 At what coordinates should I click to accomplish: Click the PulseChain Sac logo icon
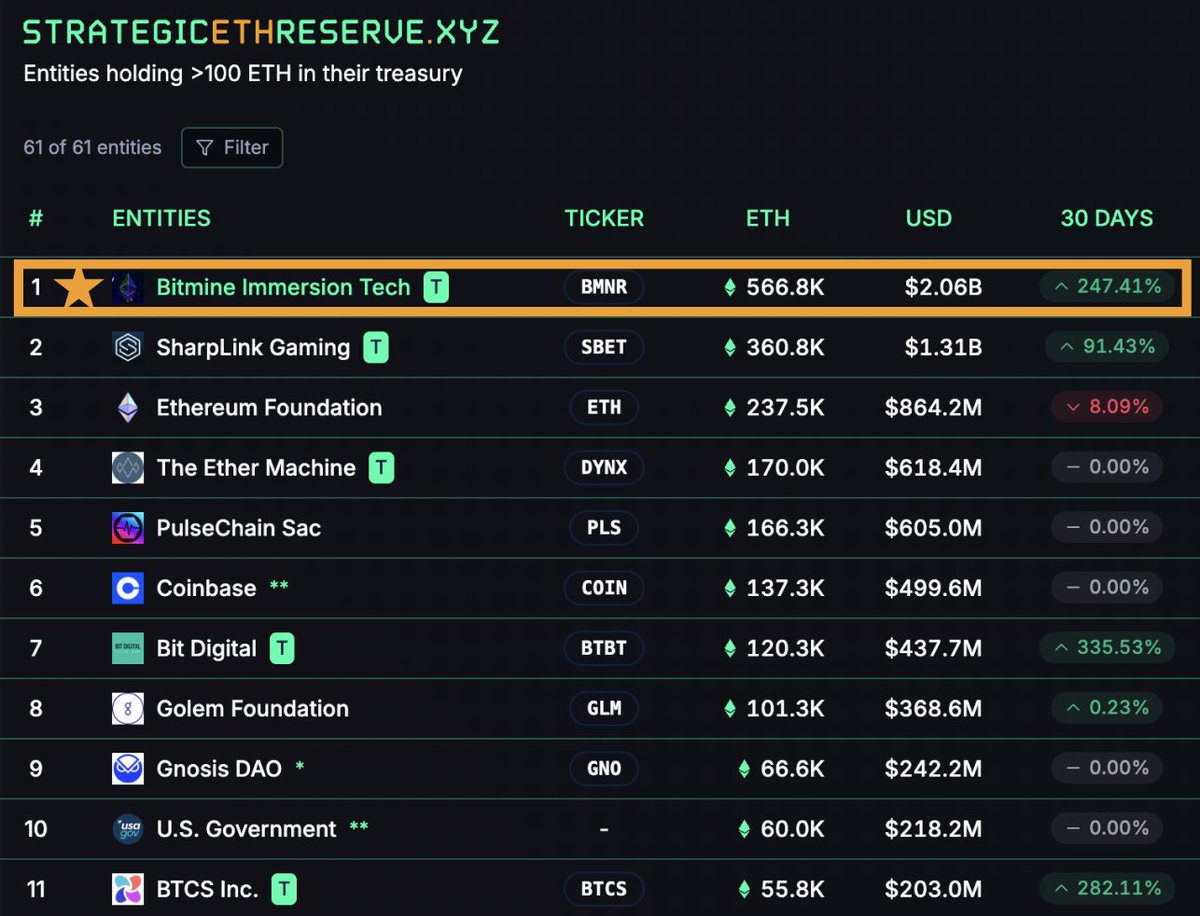pos(128,528)
